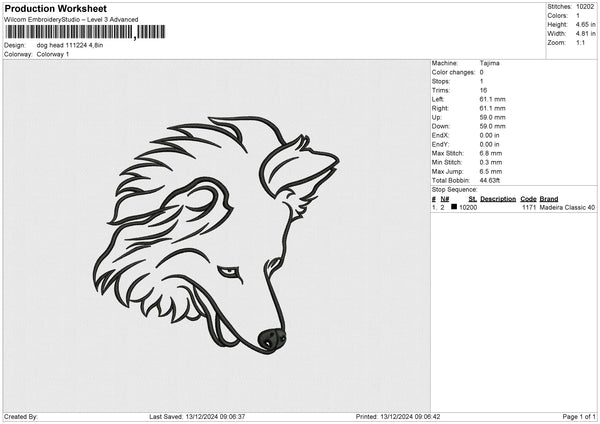The width and height of the screenshot is (600, 424).
Task: Select the Madeira Classic 40 thread entry
Action: [567, 207]
